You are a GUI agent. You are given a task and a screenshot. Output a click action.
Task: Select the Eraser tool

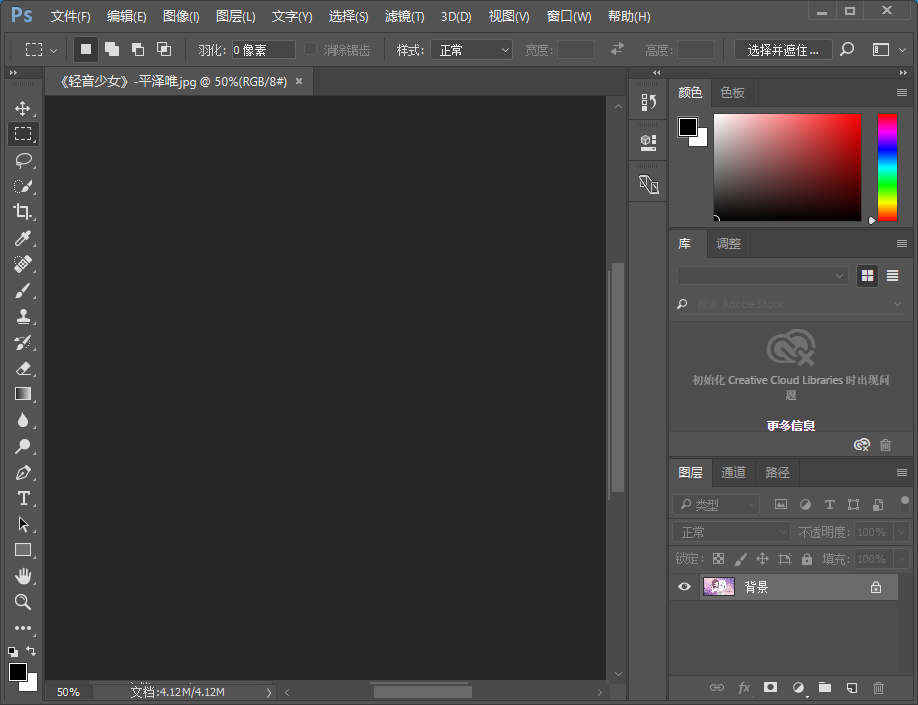(x=23, y=368)
